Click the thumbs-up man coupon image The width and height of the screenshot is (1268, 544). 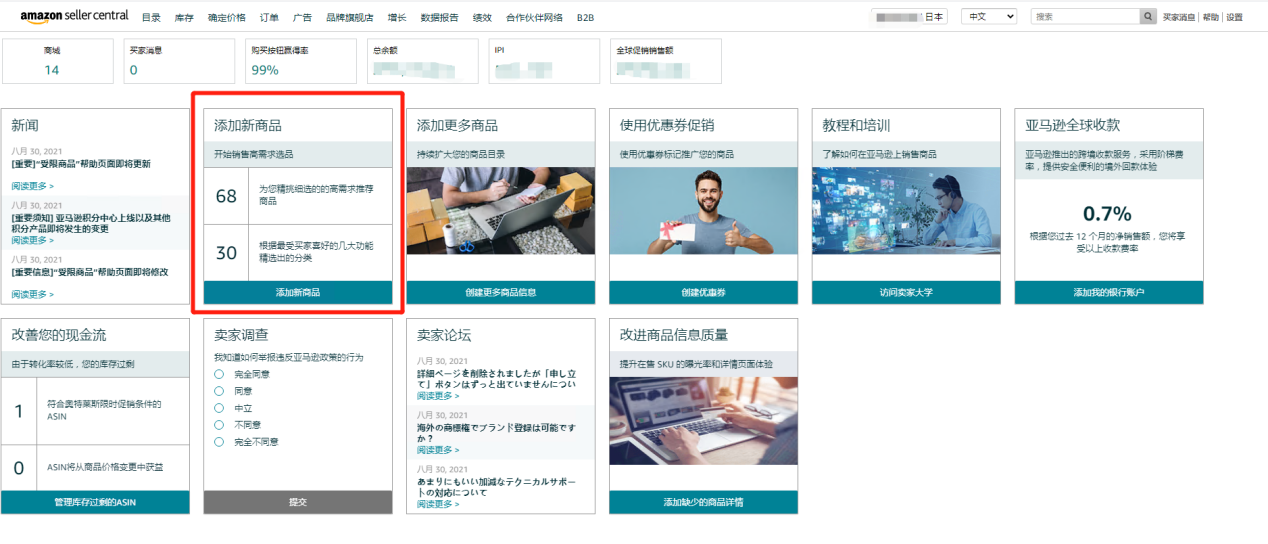[x=704, y=211]
